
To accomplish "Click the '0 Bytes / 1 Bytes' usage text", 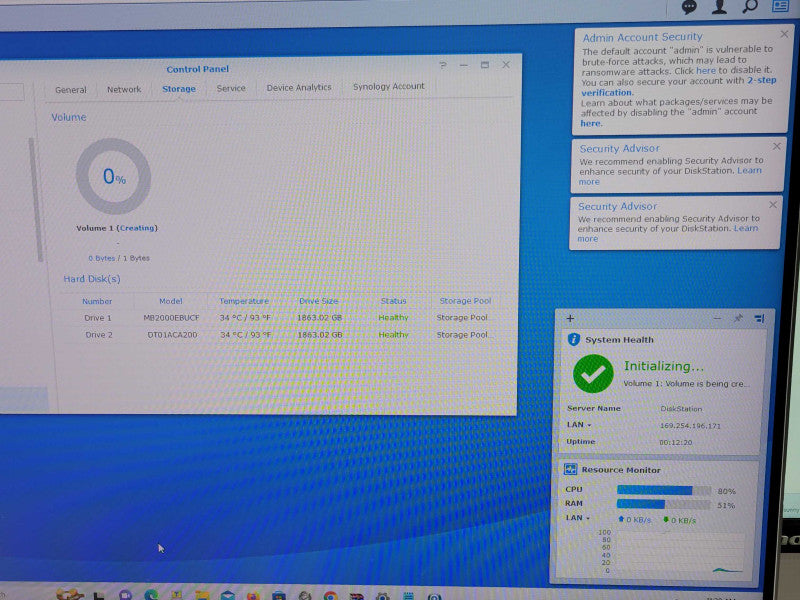I will click(119, 258).
